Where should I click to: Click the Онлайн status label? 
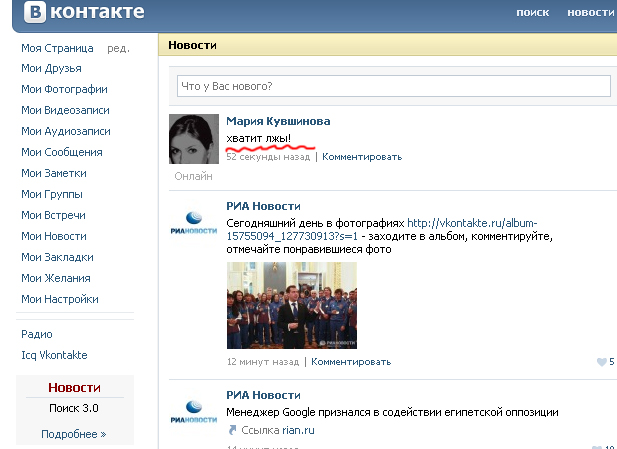(193, 176)
